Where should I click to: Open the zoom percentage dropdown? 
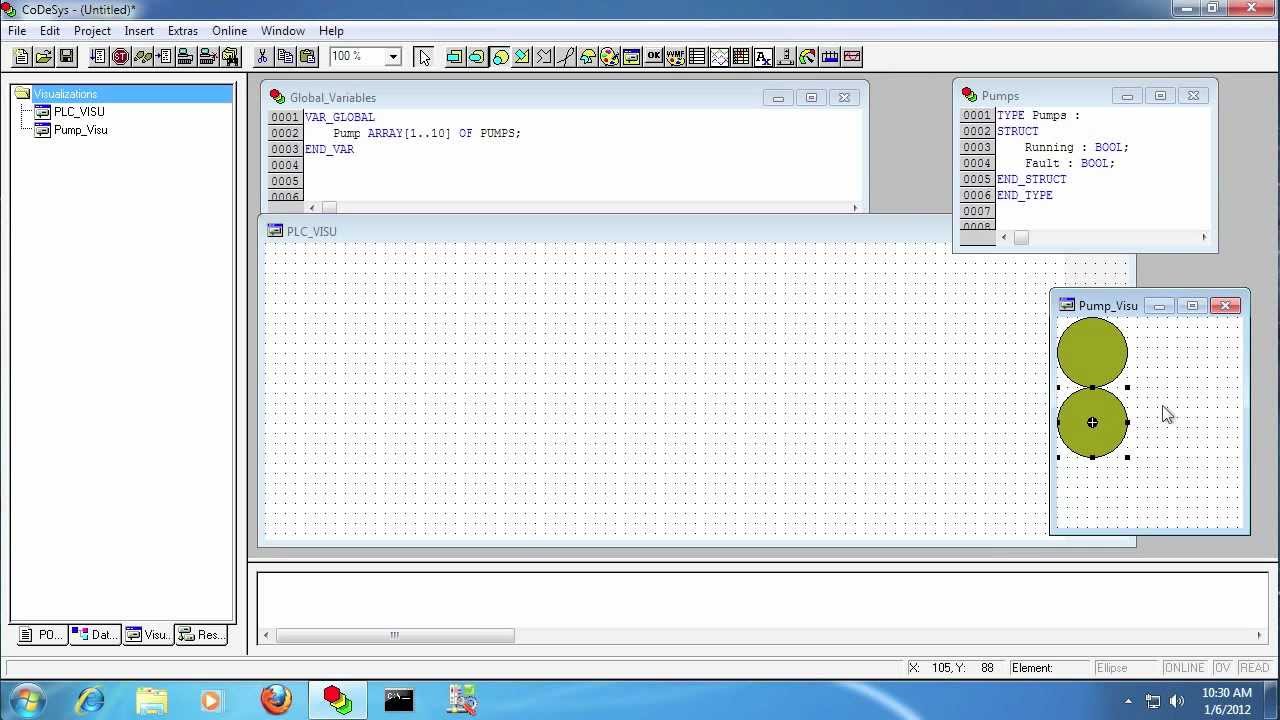[393, 57]
